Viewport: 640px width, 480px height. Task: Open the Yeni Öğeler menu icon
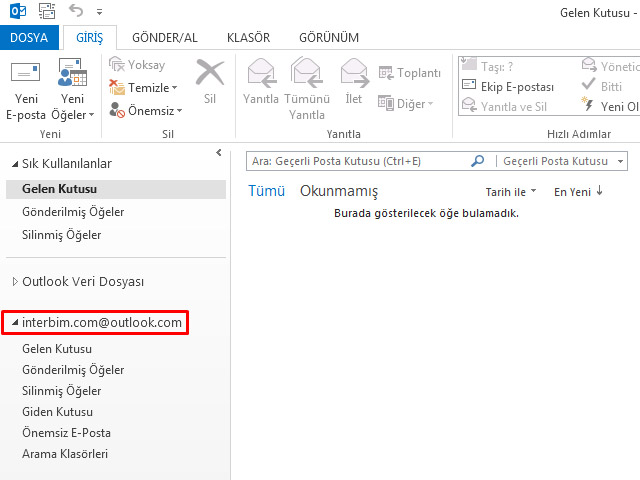(x=72, y=75)
